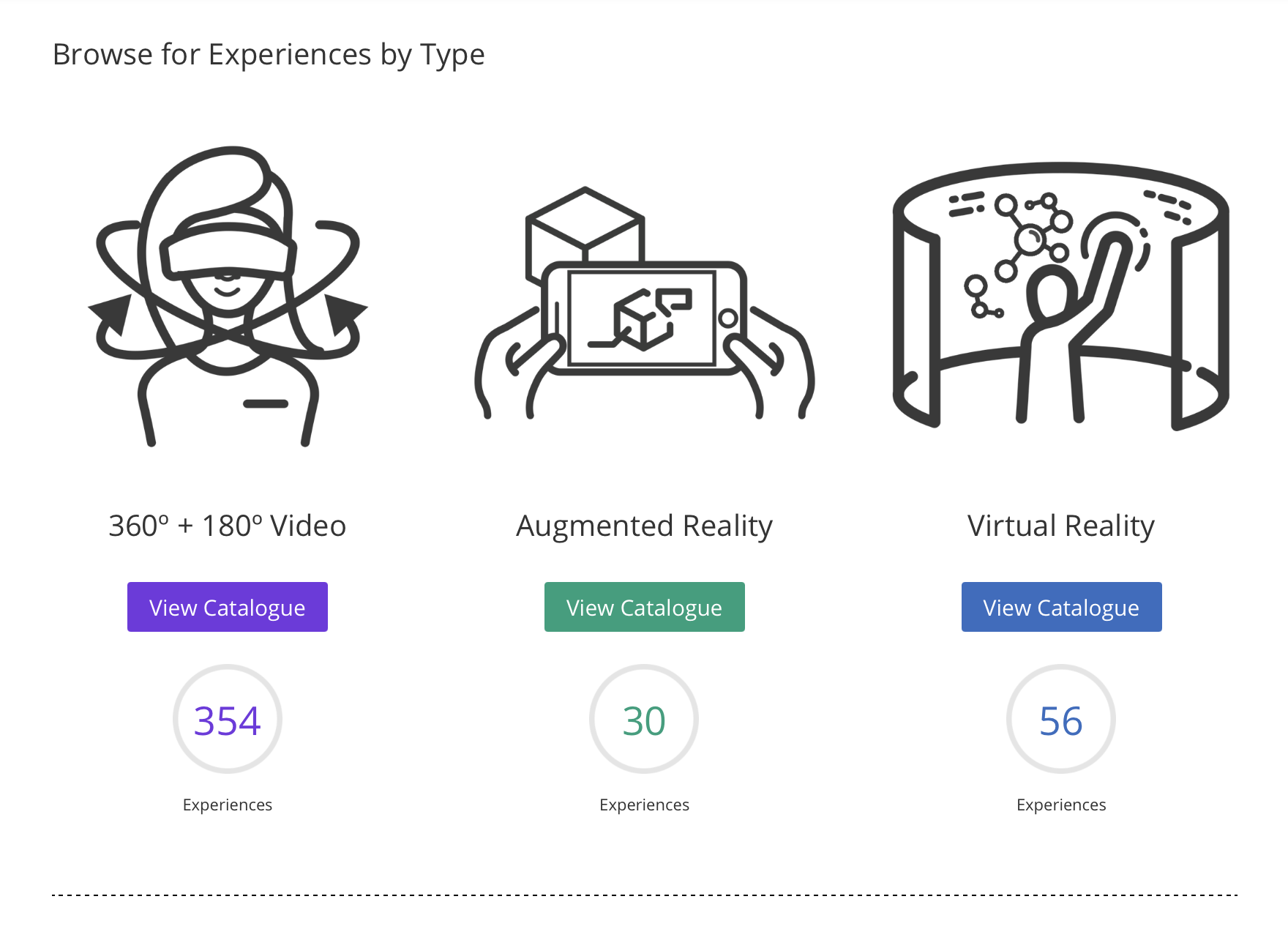Open the purple View Catalogue button
1288x940 pixels.
click(x=228, y=607)
